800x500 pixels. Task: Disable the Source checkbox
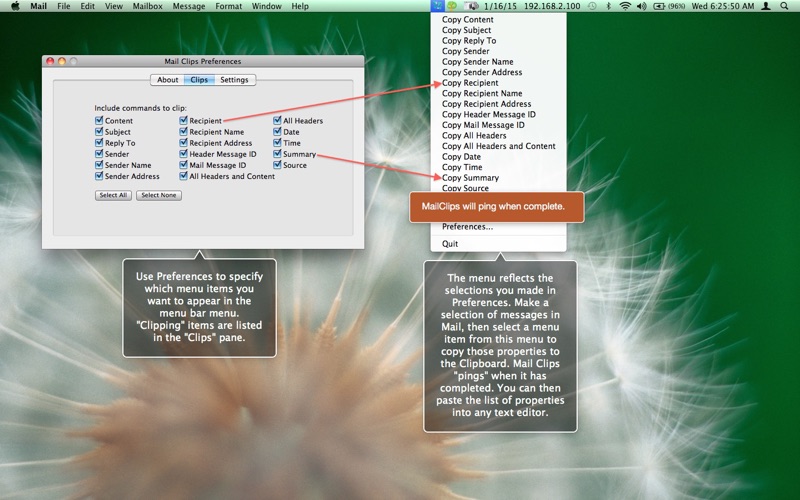pos(277,165)
